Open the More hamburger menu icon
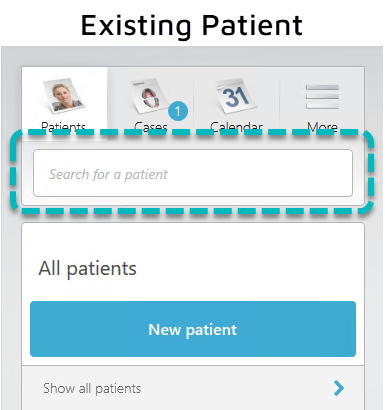385x410 pixels. point(322,97)
